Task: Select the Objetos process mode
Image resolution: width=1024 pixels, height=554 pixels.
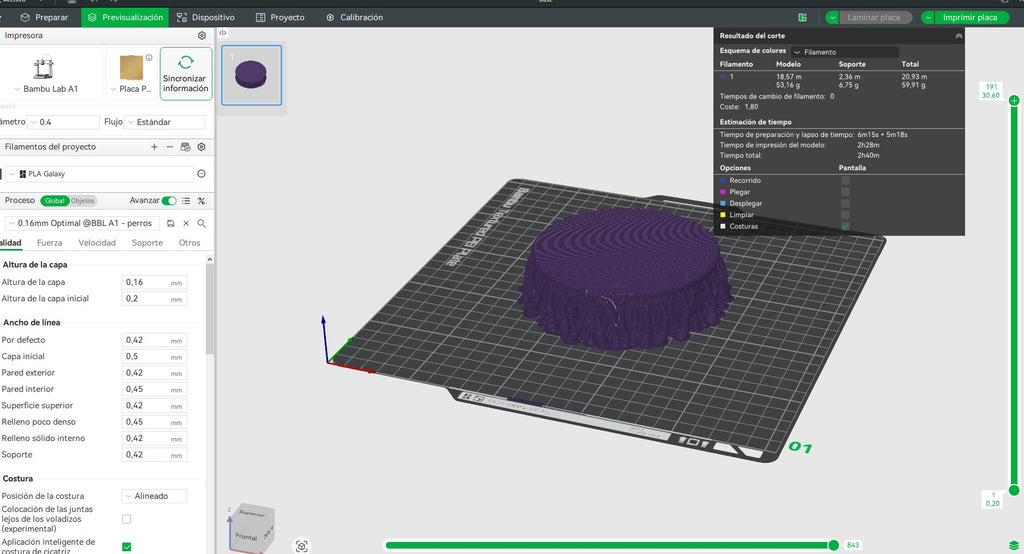Action: coord(83,201)
